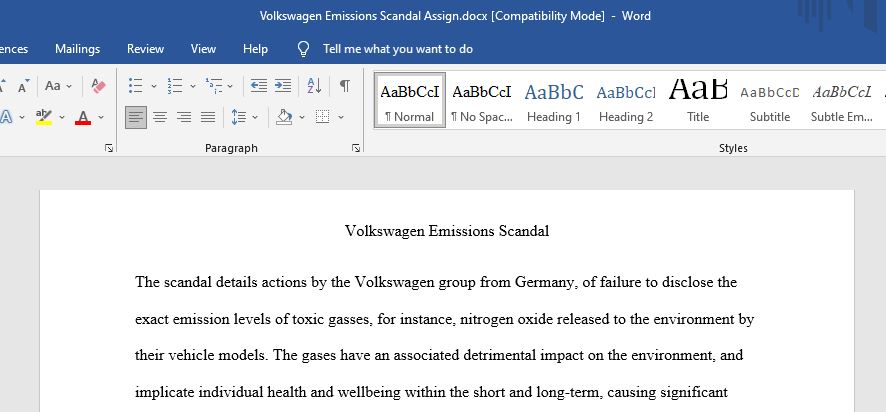
Task: Click the lightbulb Tell Me icon
Action: coord(303,49)
